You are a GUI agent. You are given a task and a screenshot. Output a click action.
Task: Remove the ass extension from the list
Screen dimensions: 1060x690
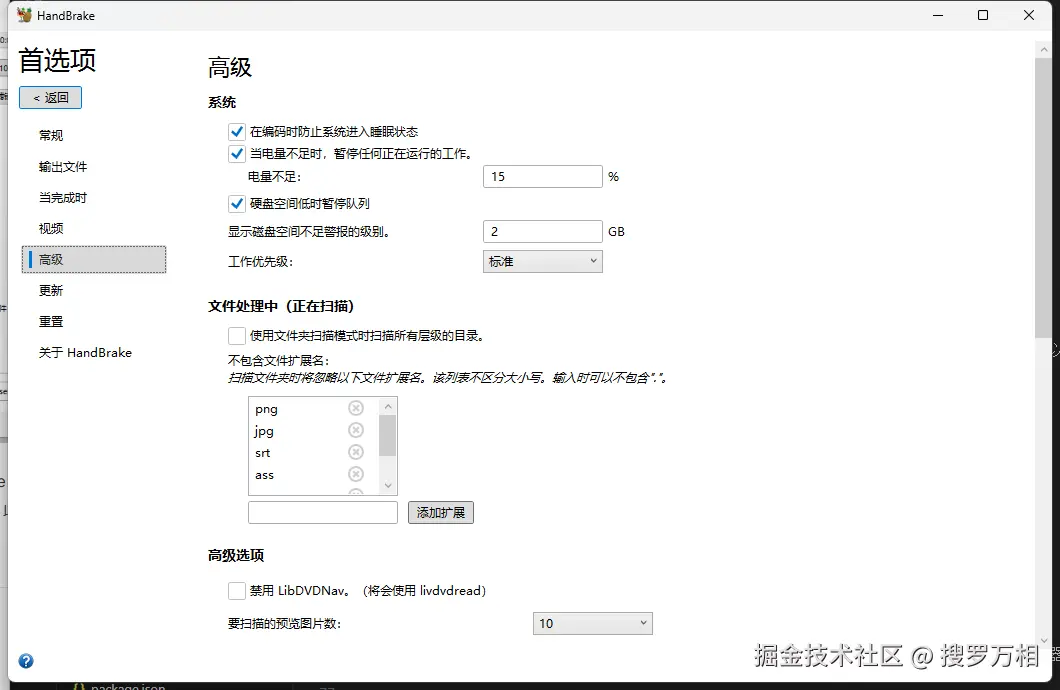(356, 474)
